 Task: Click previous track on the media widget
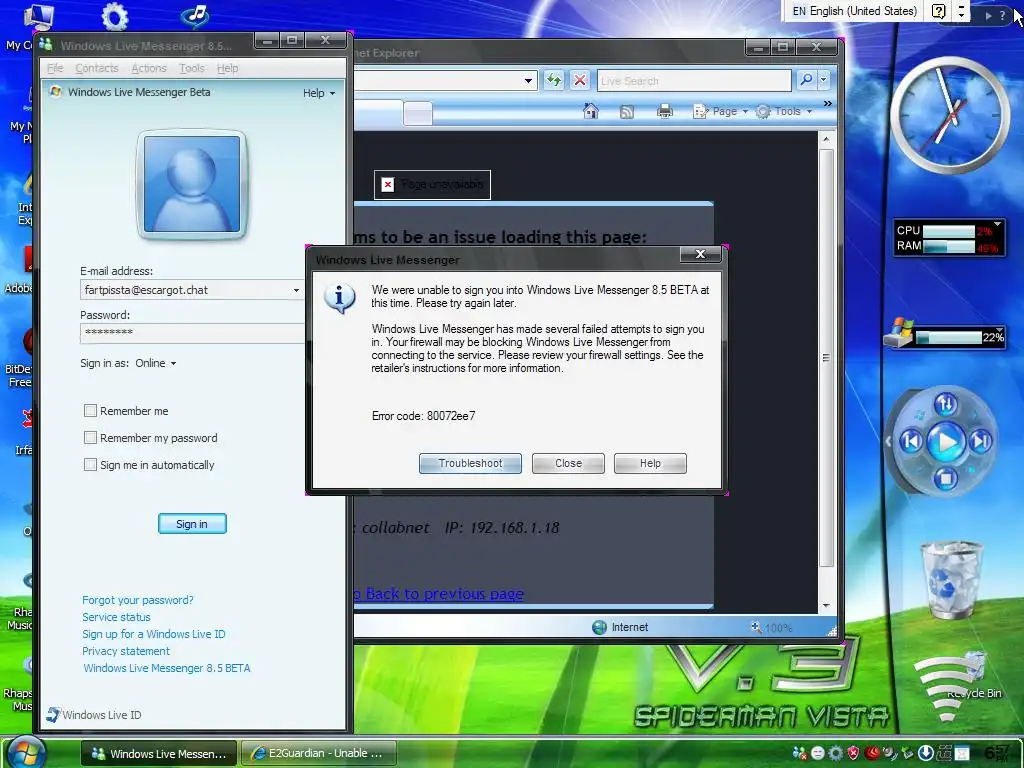[x=912, y=442]
